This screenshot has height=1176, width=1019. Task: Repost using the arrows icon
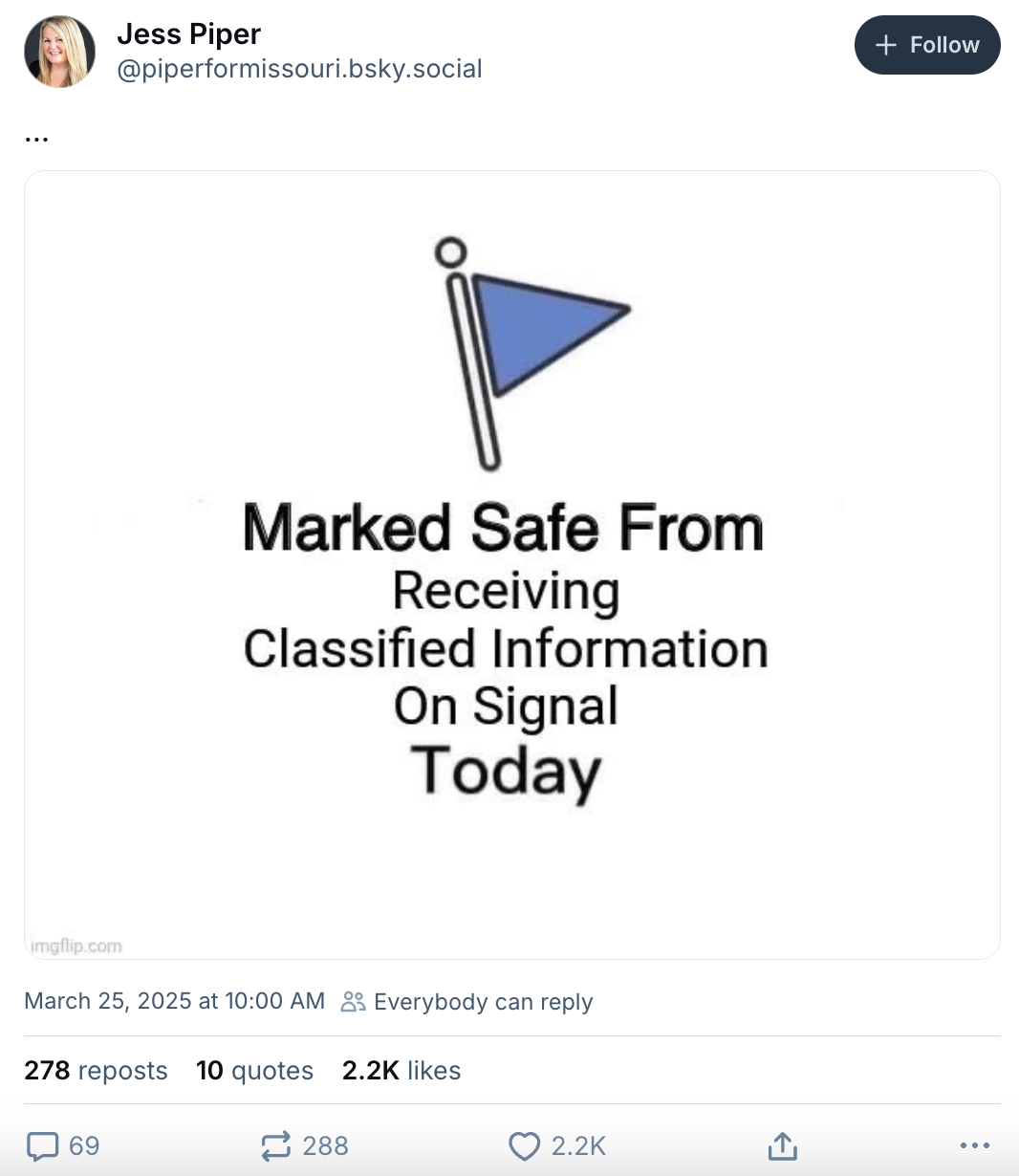[275, 1145]
